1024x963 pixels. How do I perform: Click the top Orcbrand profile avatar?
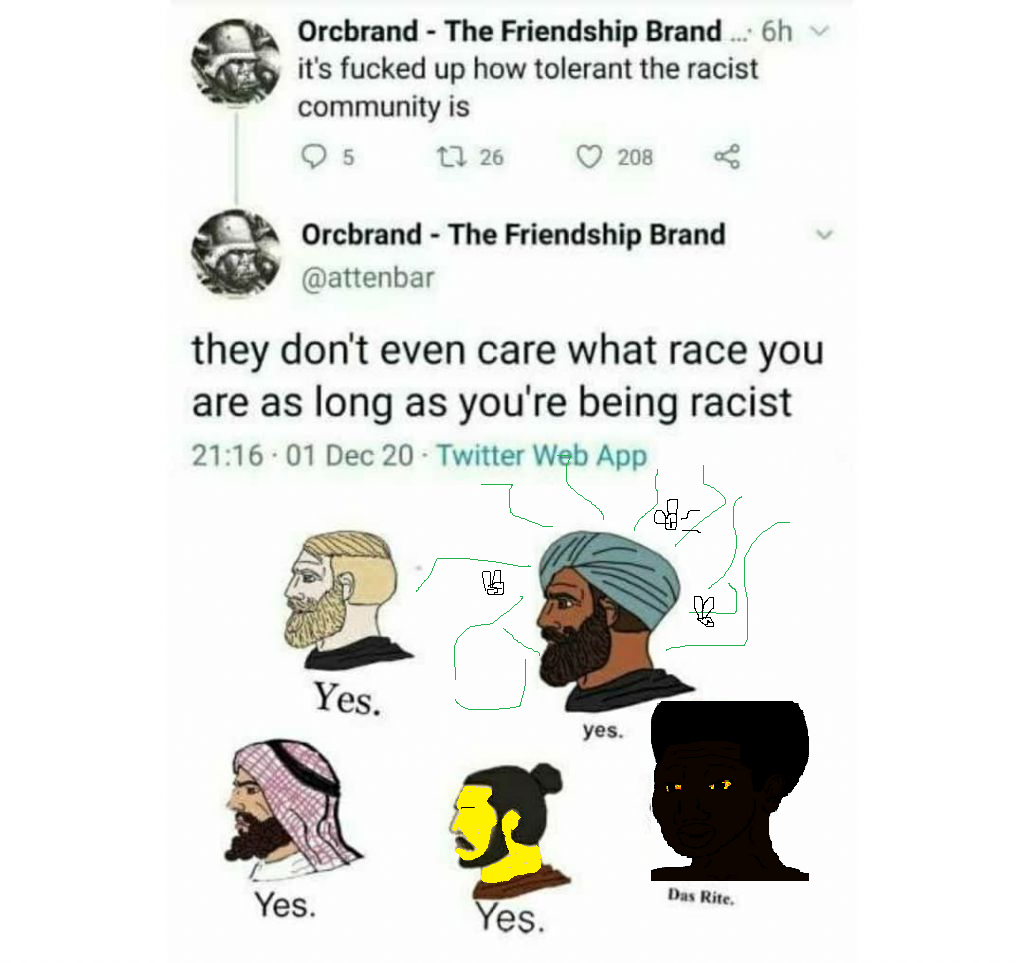[236, 63]
